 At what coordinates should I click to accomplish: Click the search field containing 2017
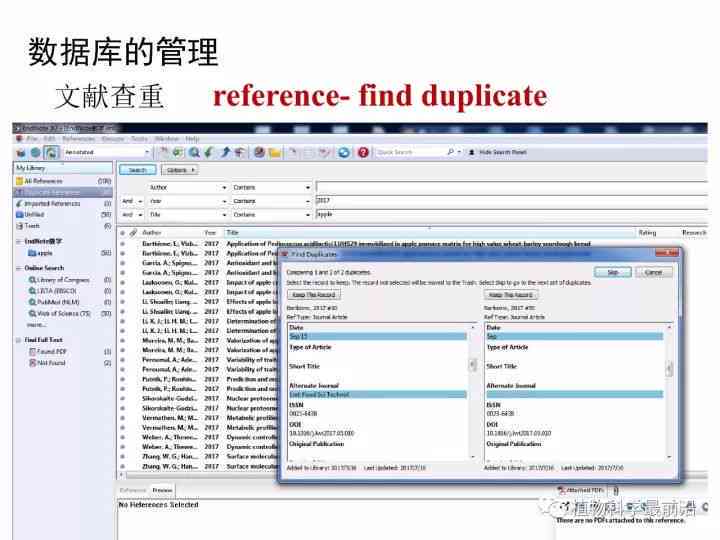coord(512,201)
